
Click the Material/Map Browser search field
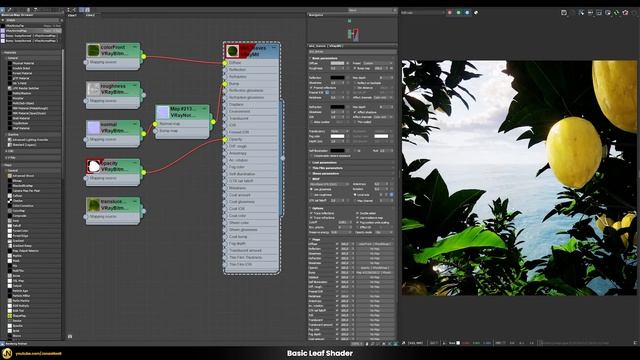[32, 20]
